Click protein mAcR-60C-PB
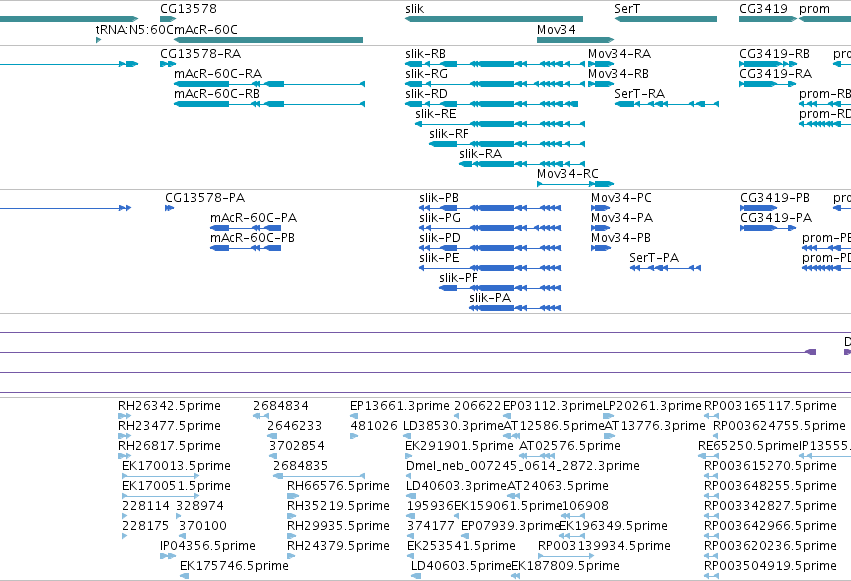The image size is (851, 581). coord(245,248)
